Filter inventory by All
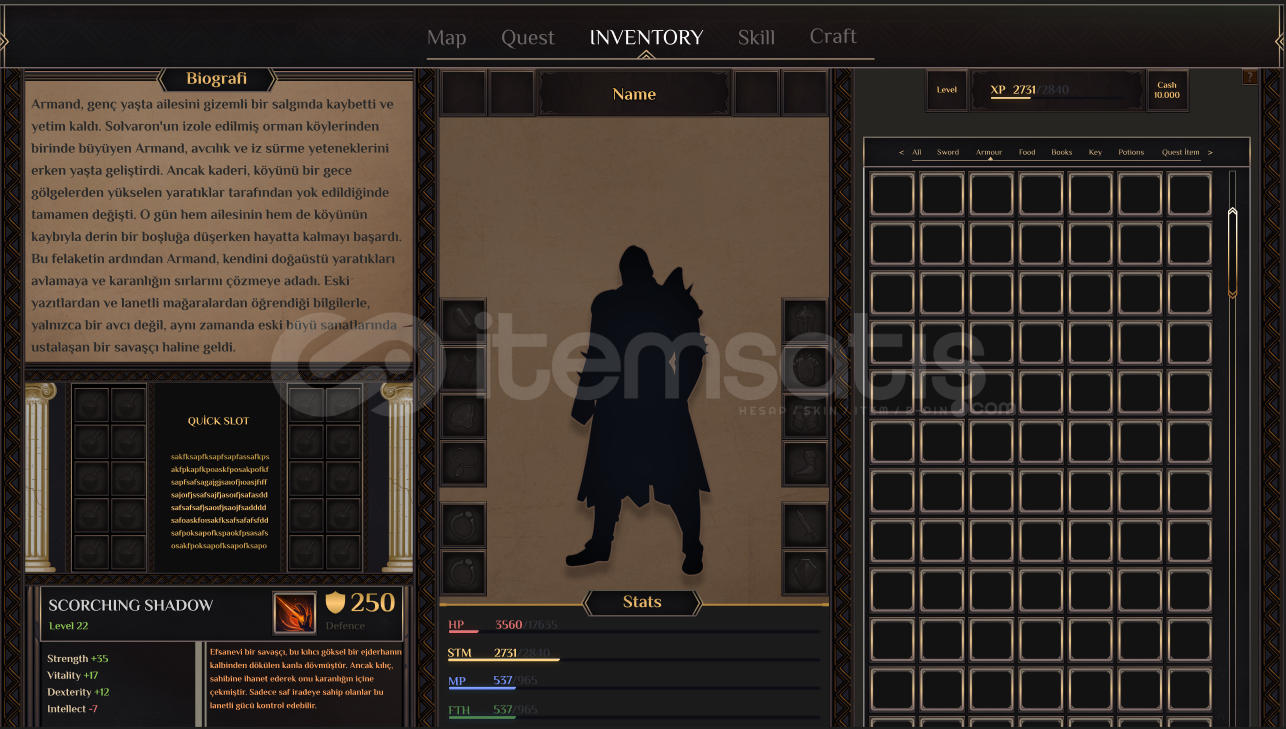 point(917,152)
